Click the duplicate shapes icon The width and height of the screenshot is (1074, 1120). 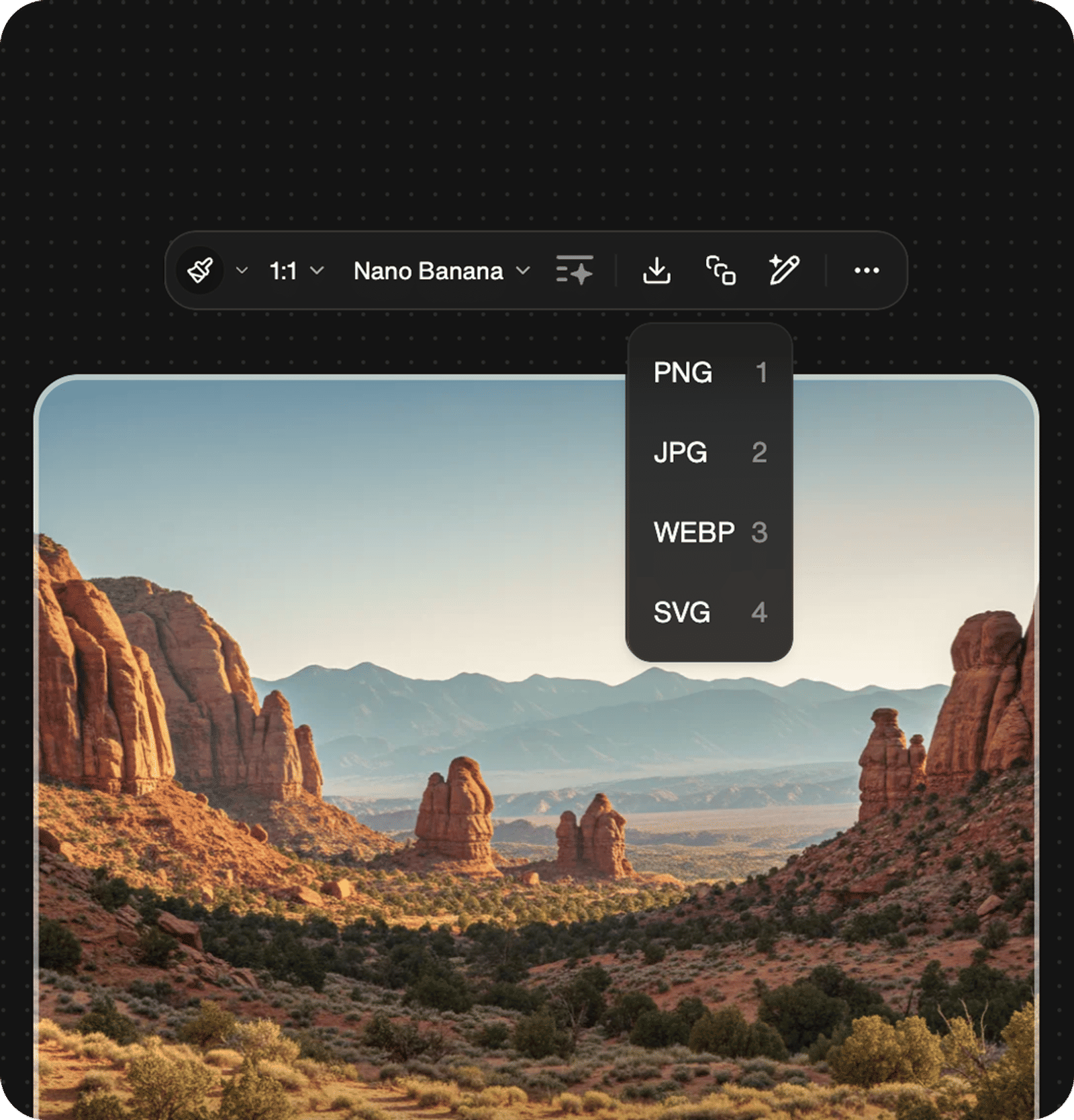click(720, 270)
